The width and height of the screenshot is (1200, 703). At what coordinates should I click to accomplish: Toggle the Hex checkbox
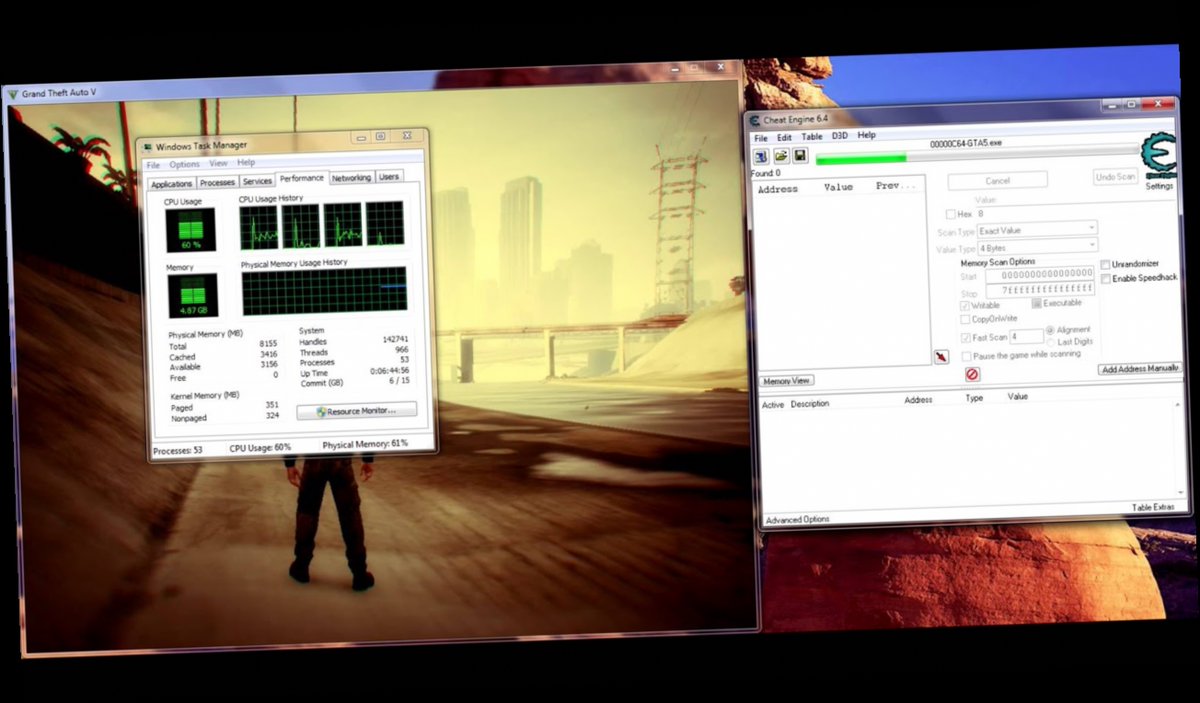coord(951,214)
